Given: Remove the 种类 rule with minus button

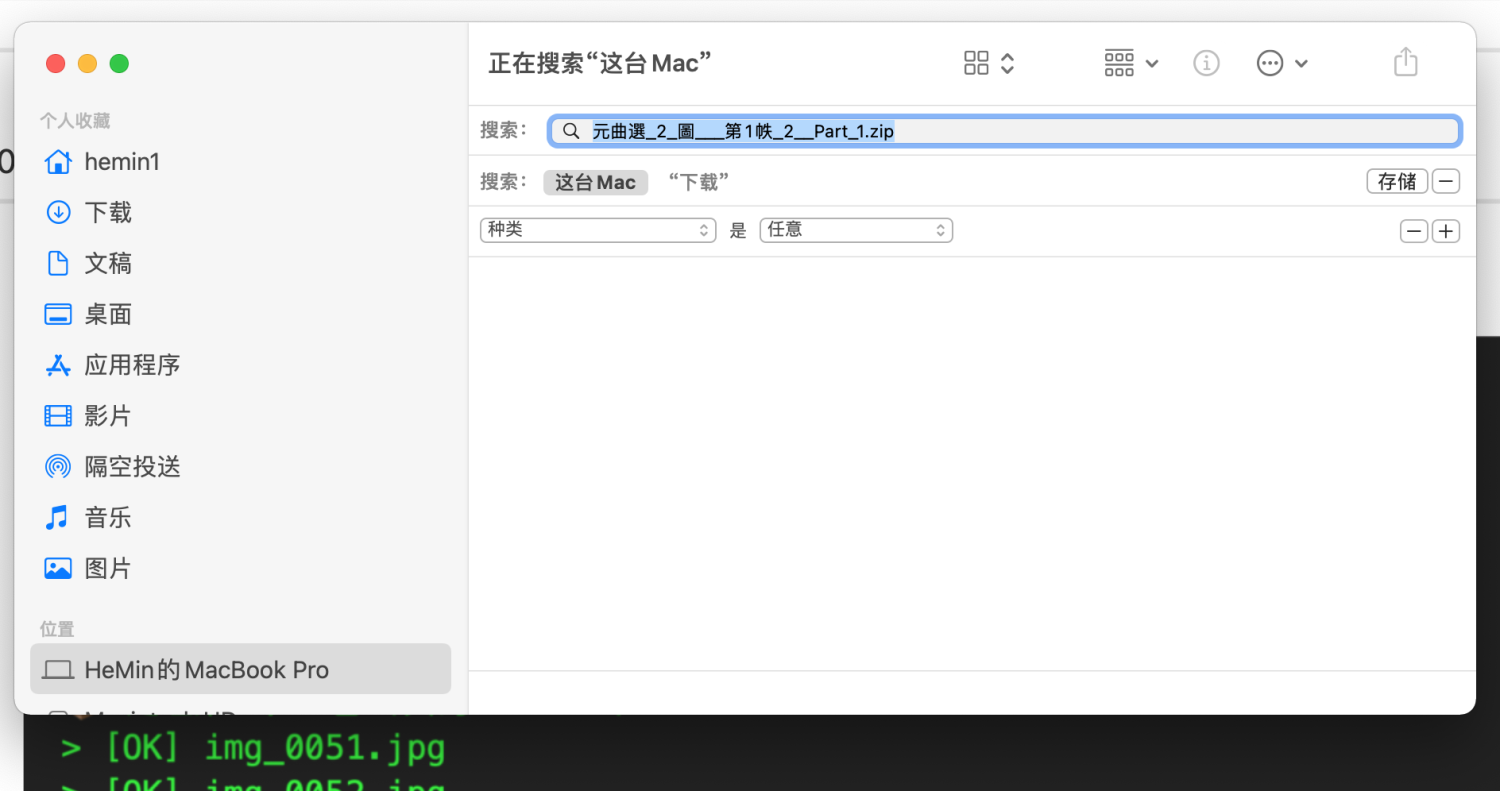Looking at the screenshot, I should pos(1414,232).
